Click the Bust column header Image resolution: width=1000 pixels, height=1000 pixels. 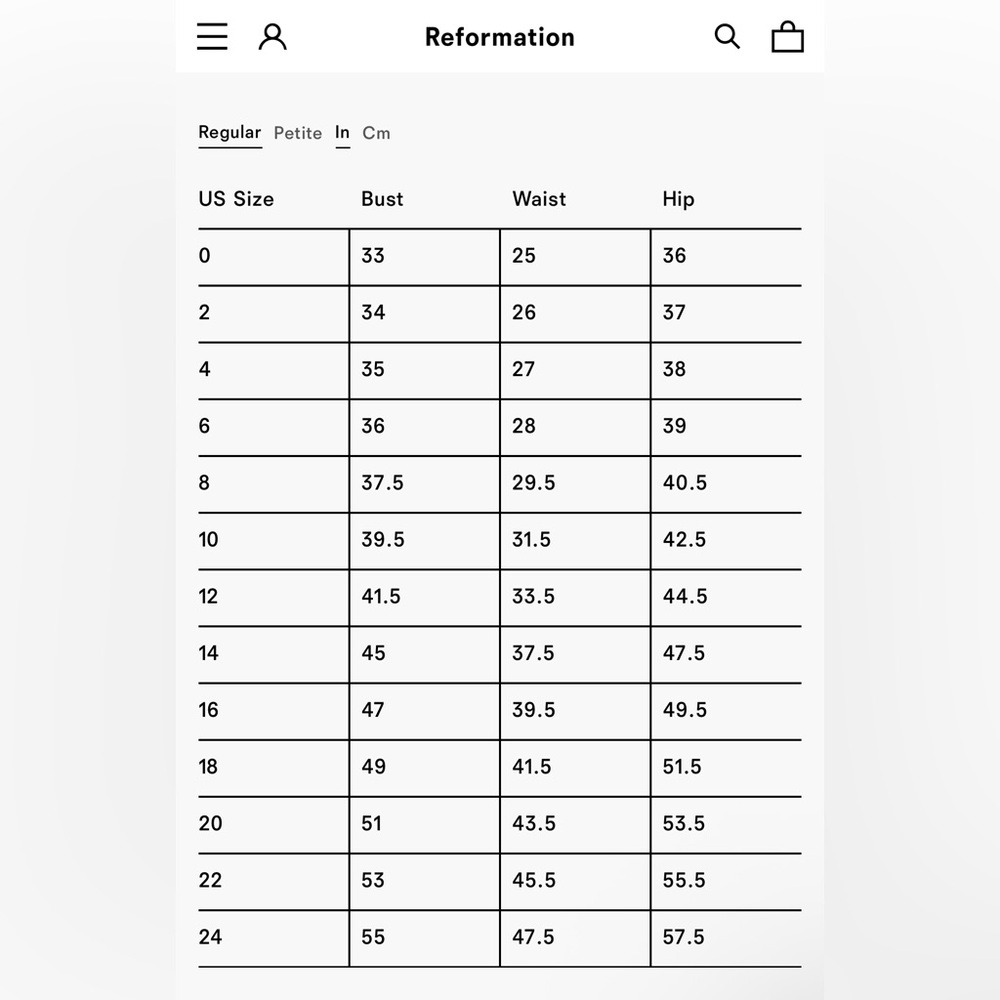point(382,199)
